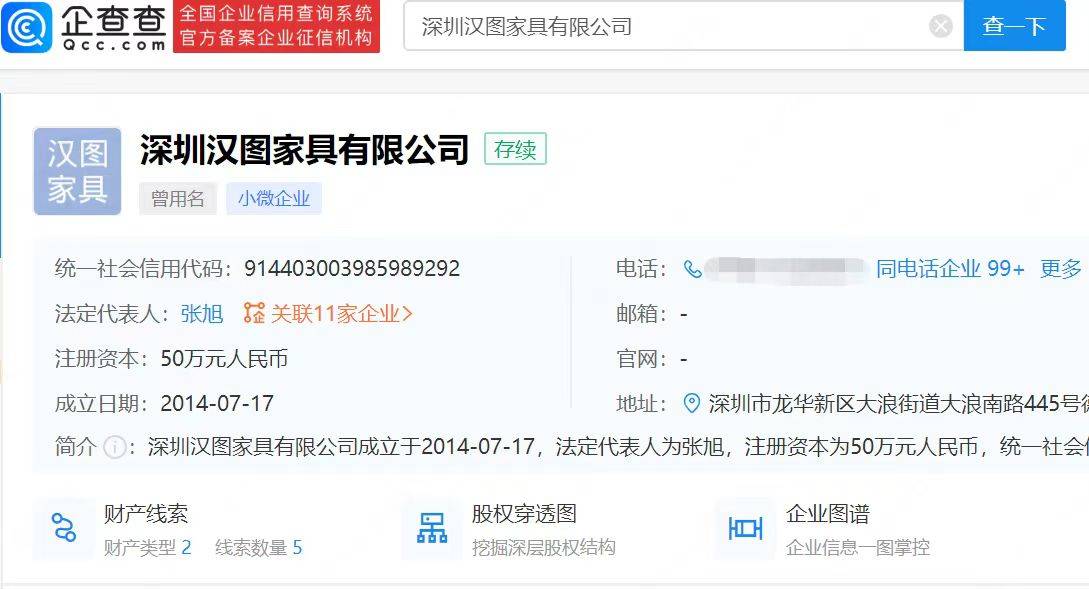Viewport: 1089px width, 589px height.
Task: Open the Qcc logo homepage icon
Action: 26,27
